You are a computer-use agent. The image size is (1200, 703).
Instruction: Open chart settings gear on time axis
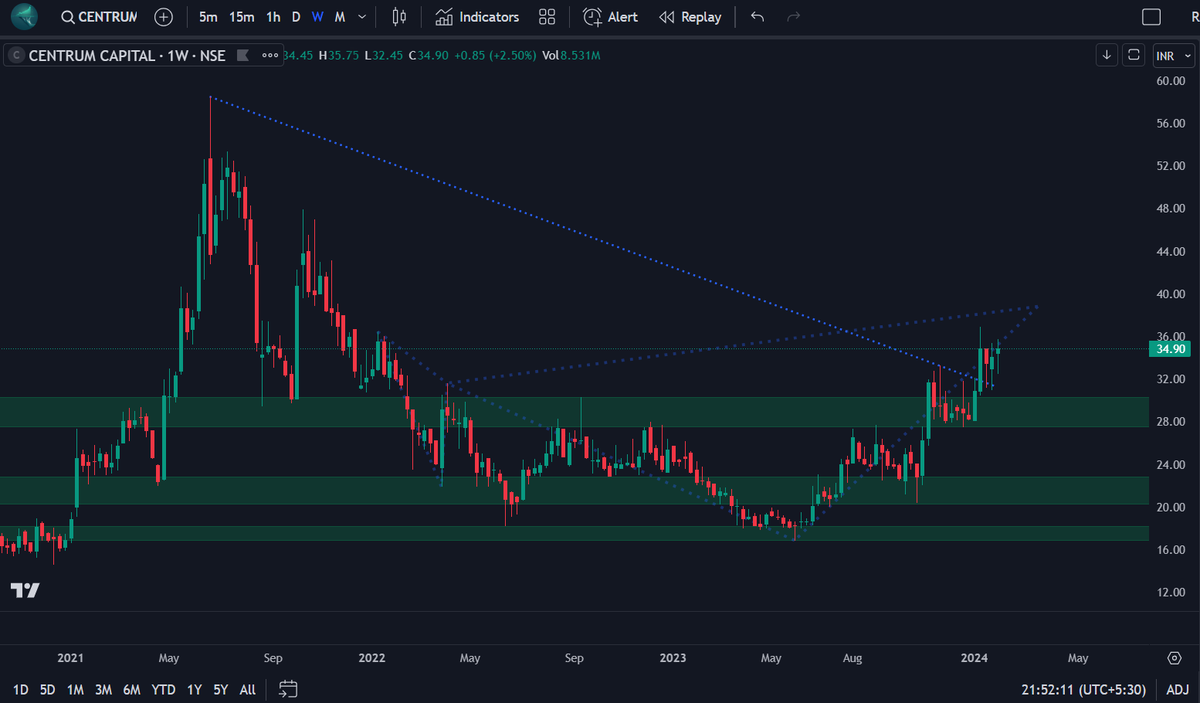click(x=1175, y=658)
